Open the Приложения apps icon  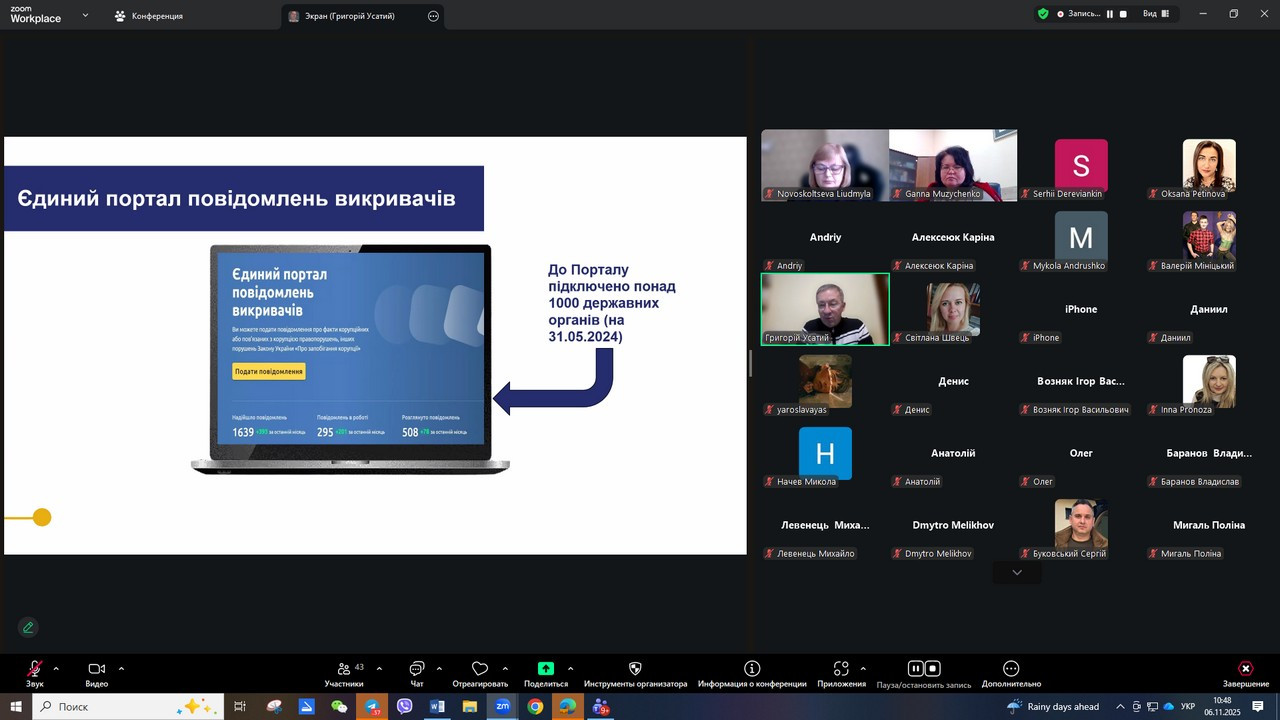[x=841, y=669]
